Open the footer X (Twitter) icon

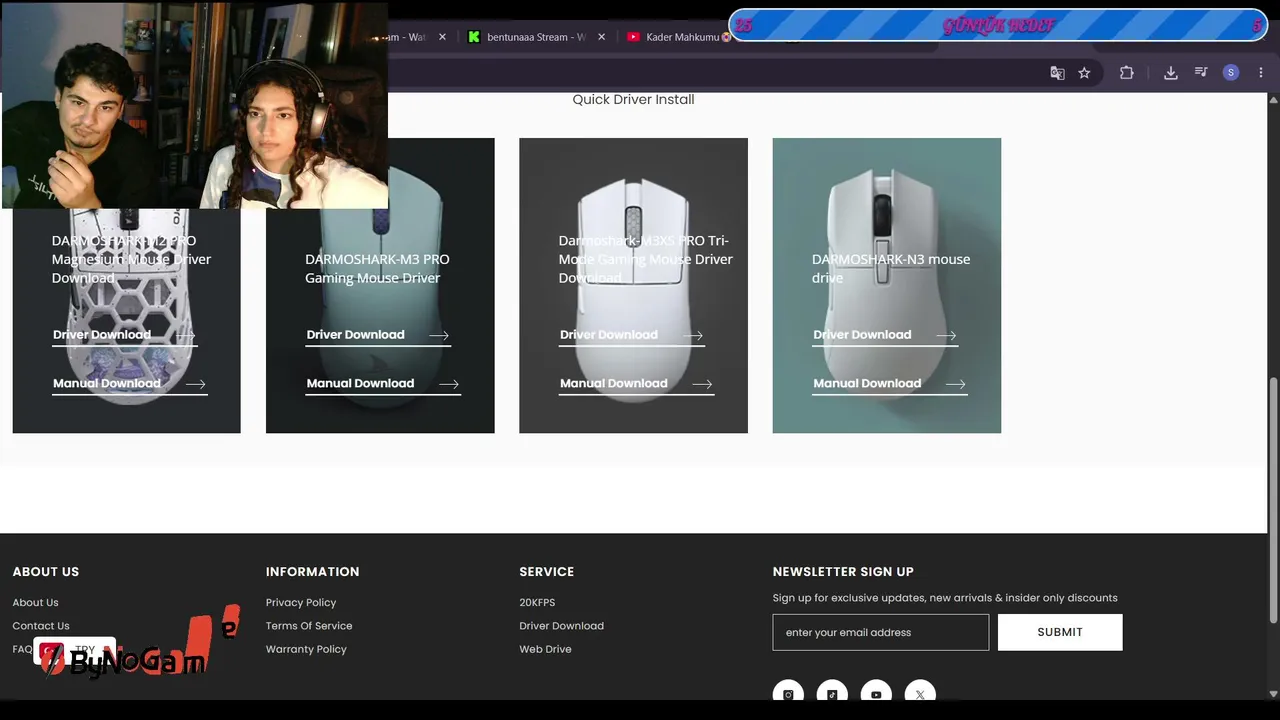920,694
